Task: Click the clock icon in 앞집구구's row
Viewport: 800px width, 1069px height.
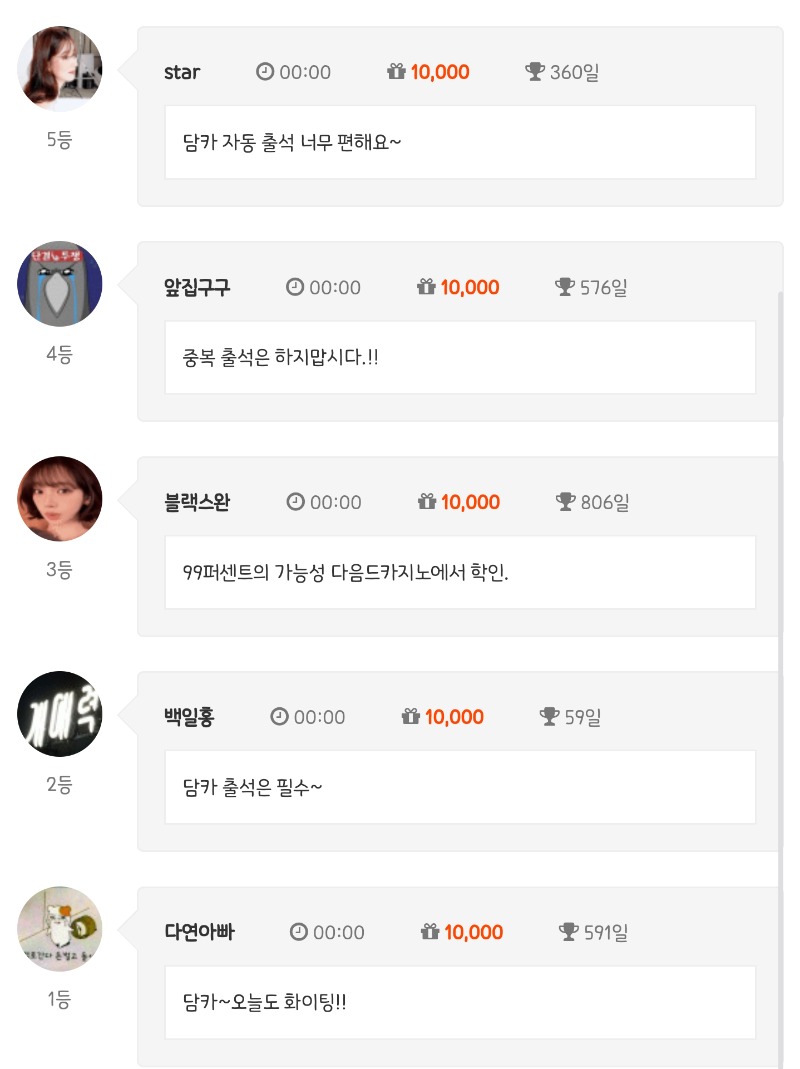Action: tap(295, 287)
